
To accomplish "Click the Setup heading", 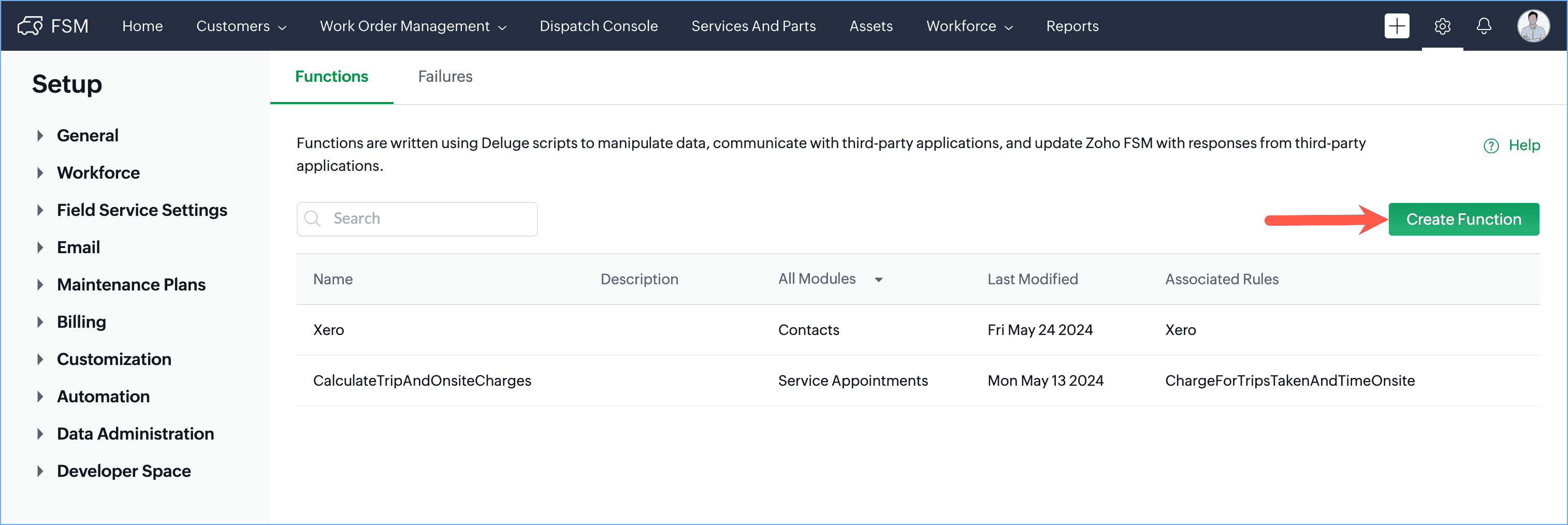I will coord(67,84).
